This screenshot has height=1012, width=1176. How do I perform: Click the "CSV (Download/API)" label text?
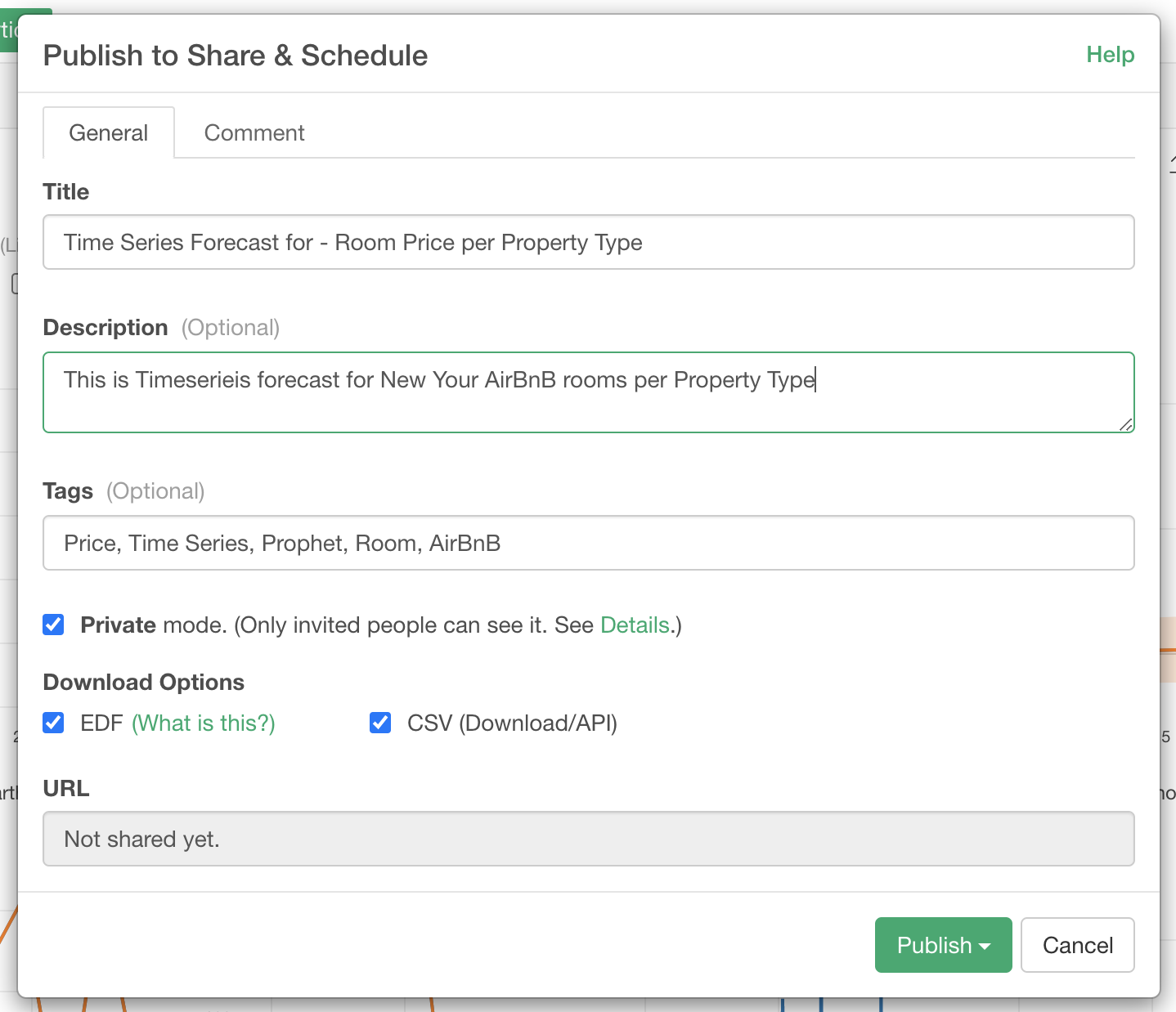tap(512, 723)
